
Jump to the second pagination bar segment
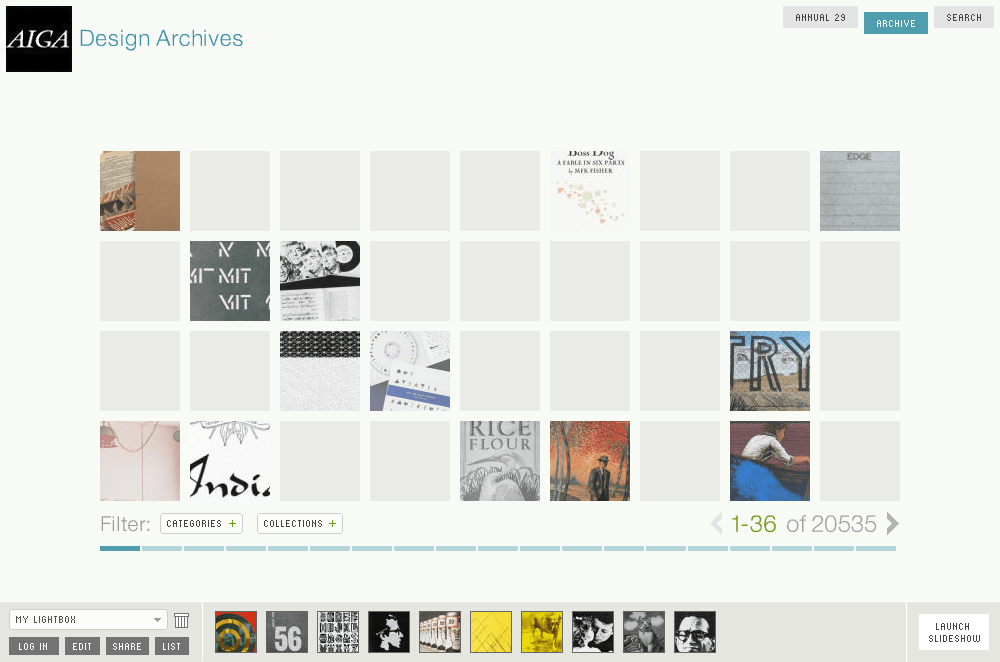tap(162, 548)
